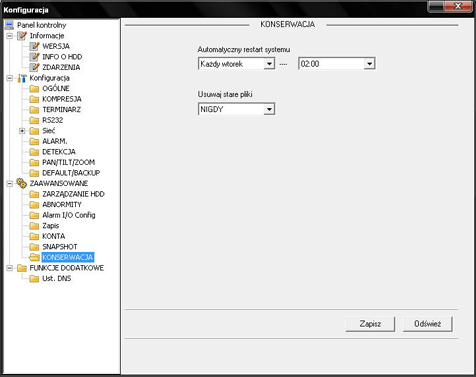Click the Zapisz button
The width and height of the screenshot is (476, 377).
tap(370, 324)
